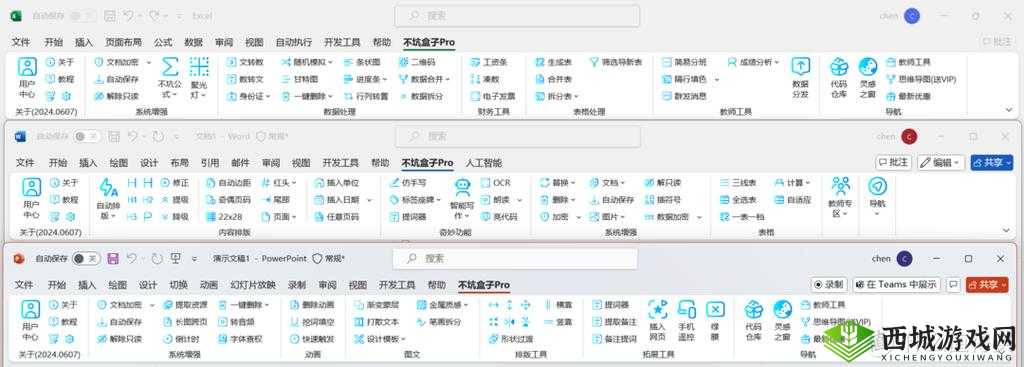Collapse the Word ribbon with chevron
This screenshot has width=1024, height=367.
(1005, 231)
